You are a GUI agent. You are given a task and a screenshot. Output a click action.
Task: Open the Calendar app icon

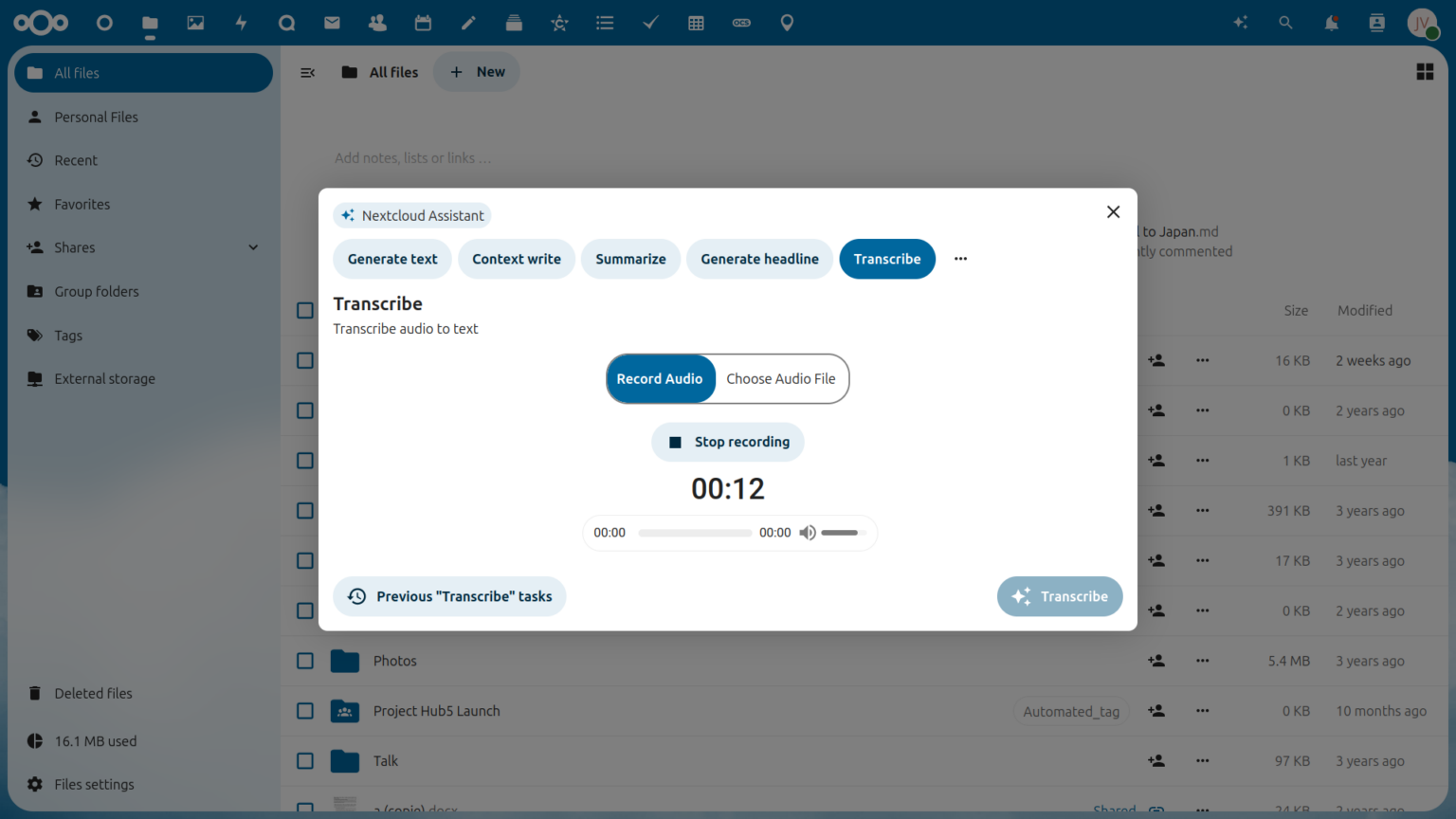point(423,22)
